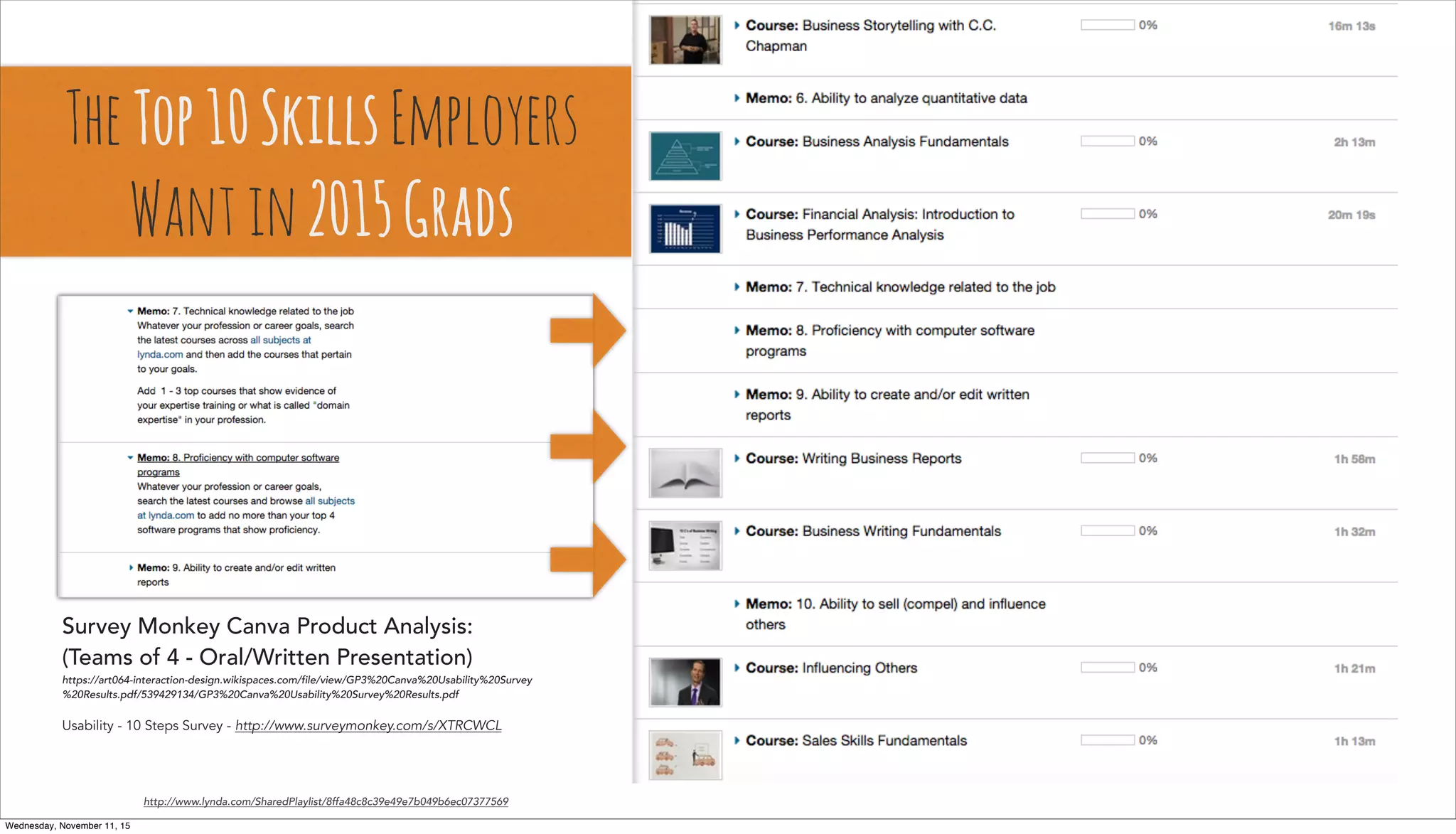Image resolution: width=1456 pixels, height=834 pixels.
Task: Click the Financial Analysis bar chart thumbnail
Action: coord(685,229)
